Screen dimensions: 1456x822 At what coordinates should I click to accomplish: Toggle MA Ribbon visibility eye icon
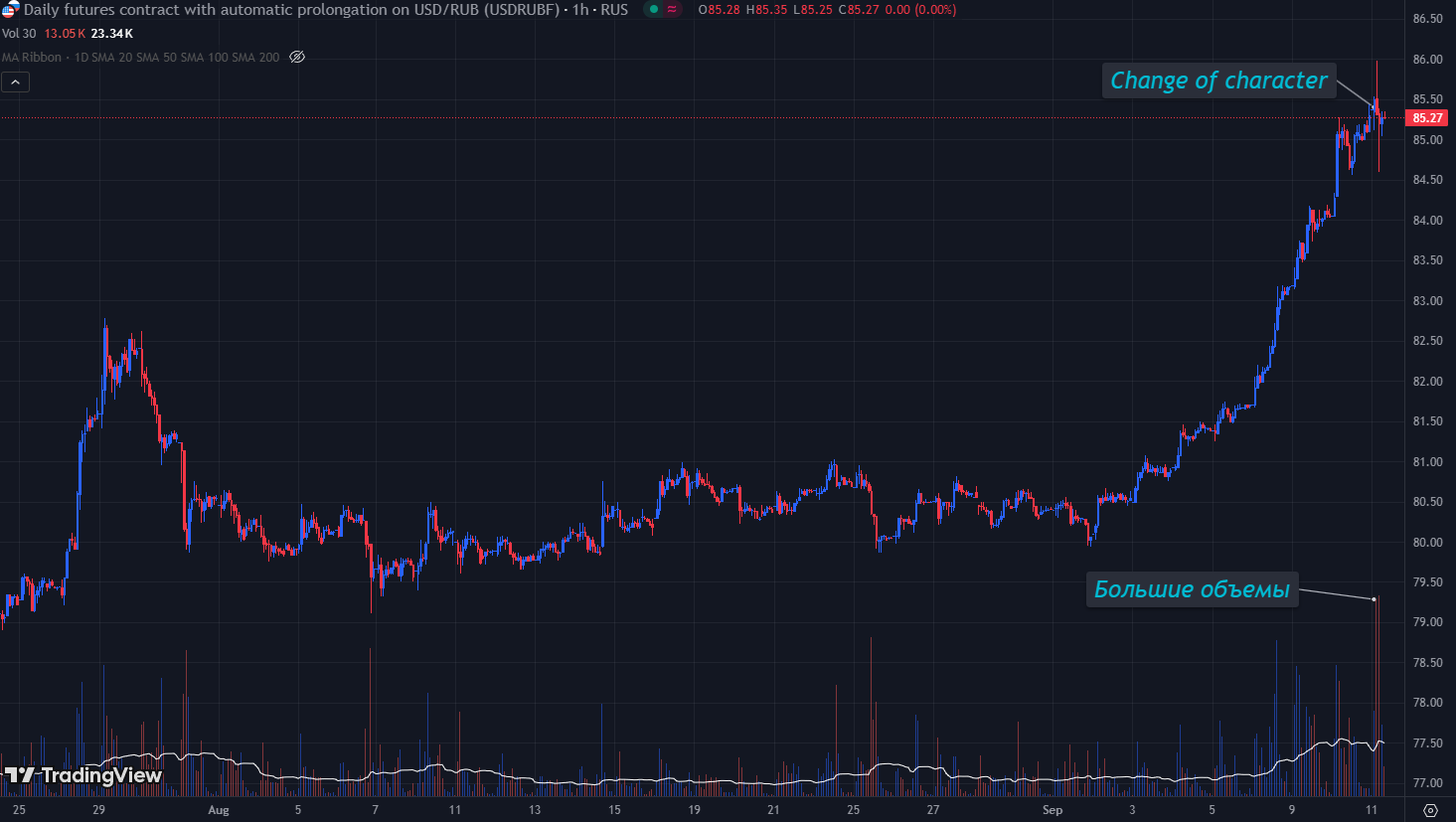[297, 58]
